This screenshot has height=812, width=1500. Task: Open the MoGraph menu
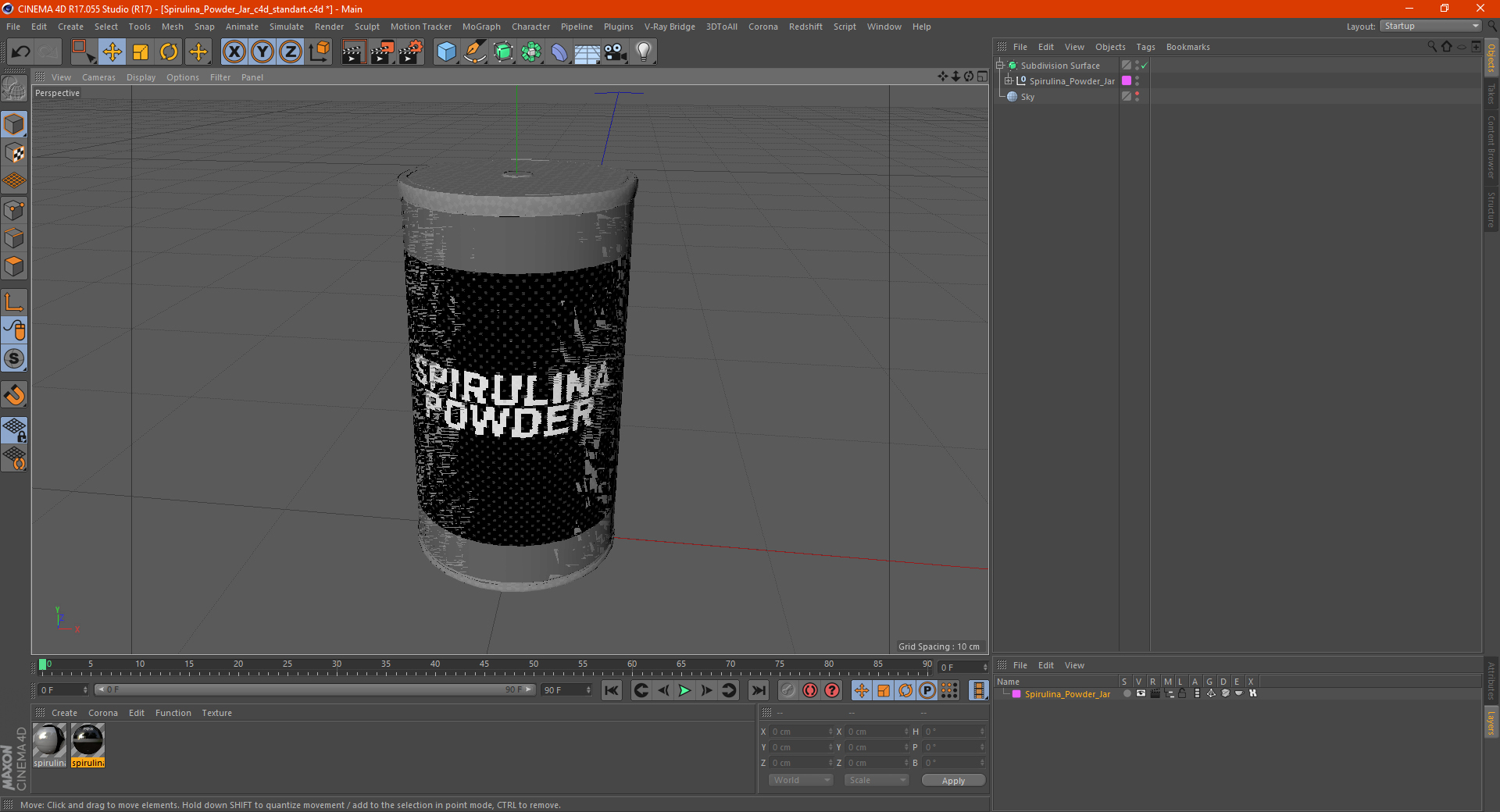481,27
